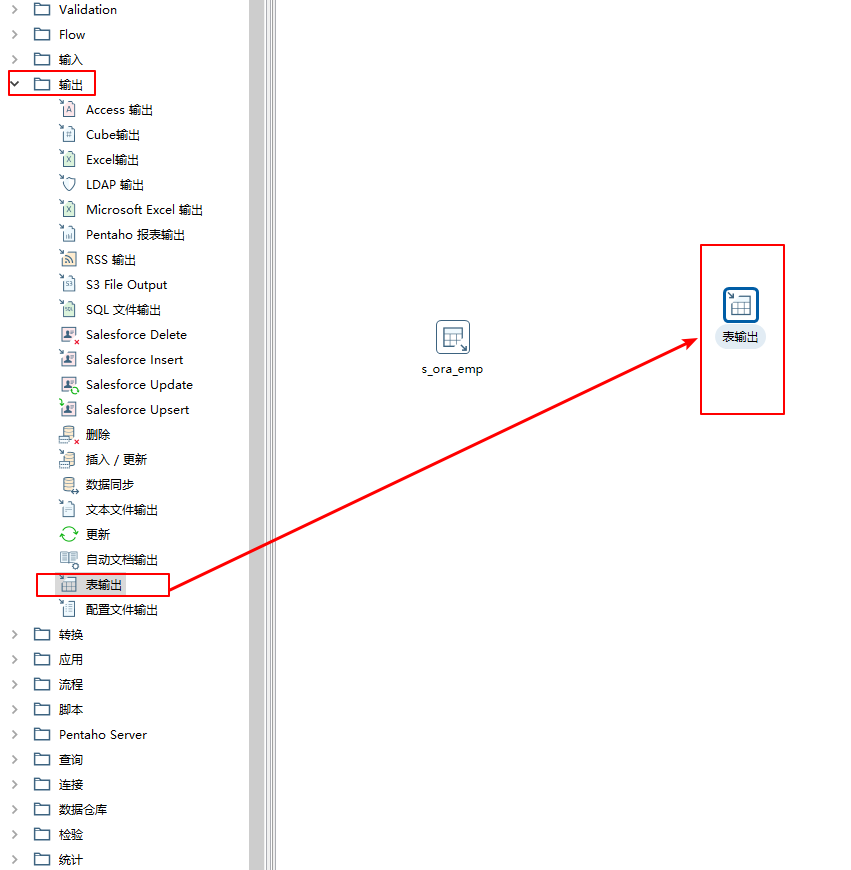Click the 配置文件输出 step icon
The image size is (851, 870).
click(x=68, y=609)
